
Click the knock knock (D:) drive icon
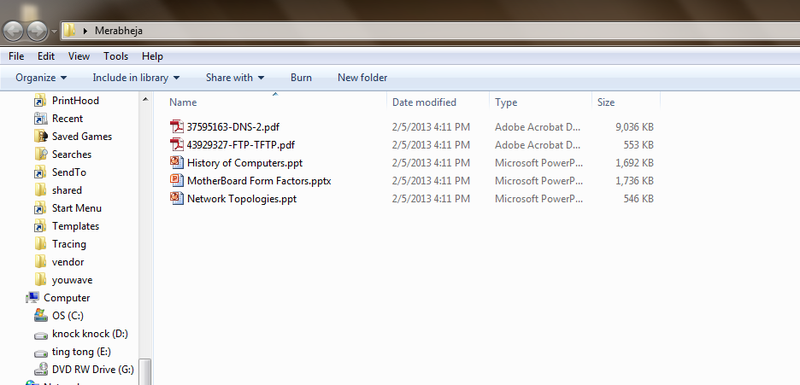pyautogui.click(x=41, y=335)
